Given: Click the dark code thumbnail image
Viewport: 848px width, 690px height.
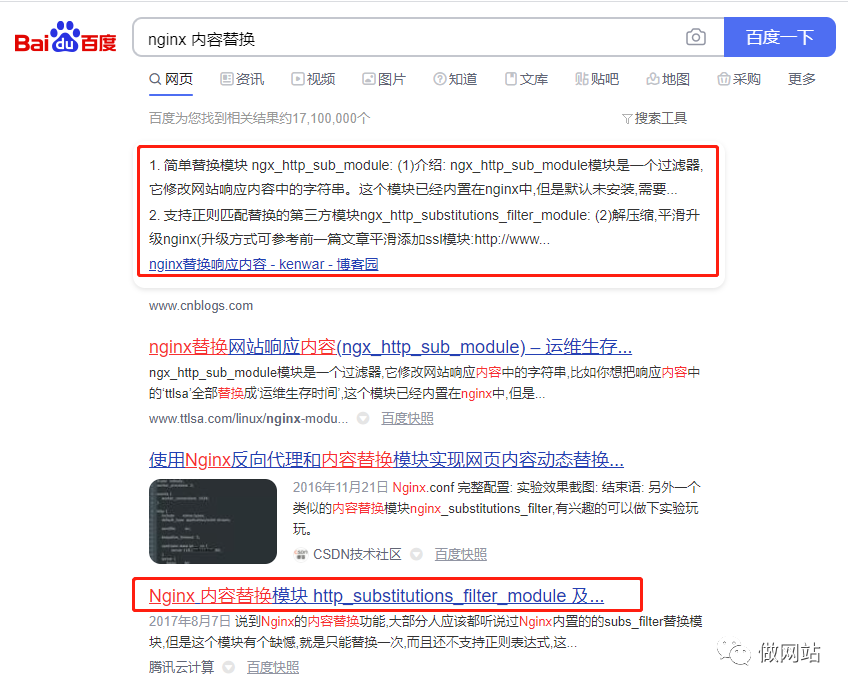Looking at the screenshot, I should click(213, 521).
